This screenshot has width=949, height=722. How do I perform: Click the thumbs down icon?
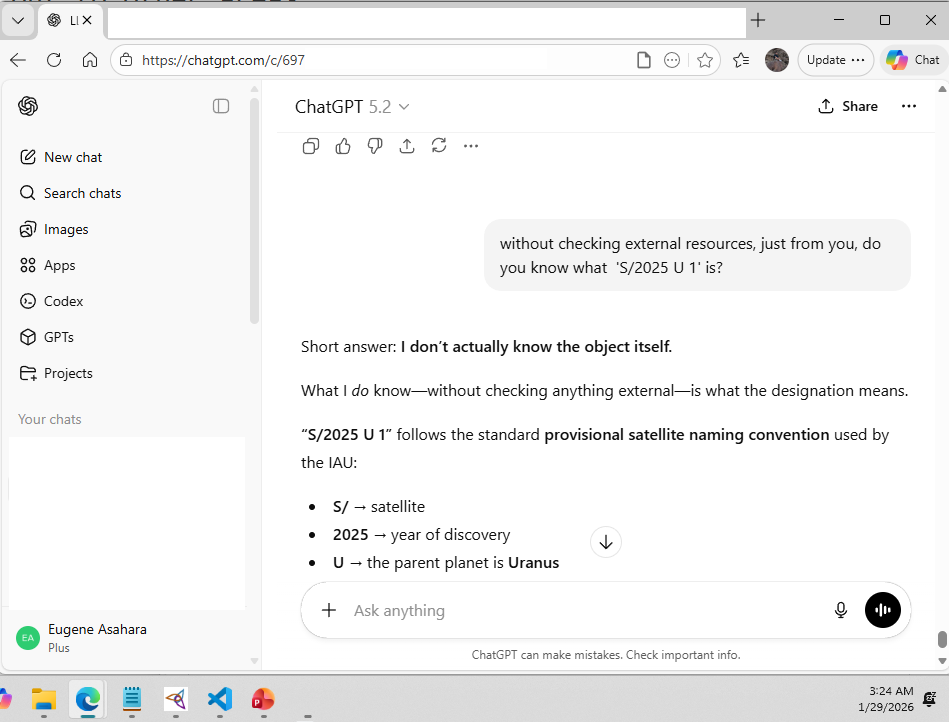pos(375,146)
